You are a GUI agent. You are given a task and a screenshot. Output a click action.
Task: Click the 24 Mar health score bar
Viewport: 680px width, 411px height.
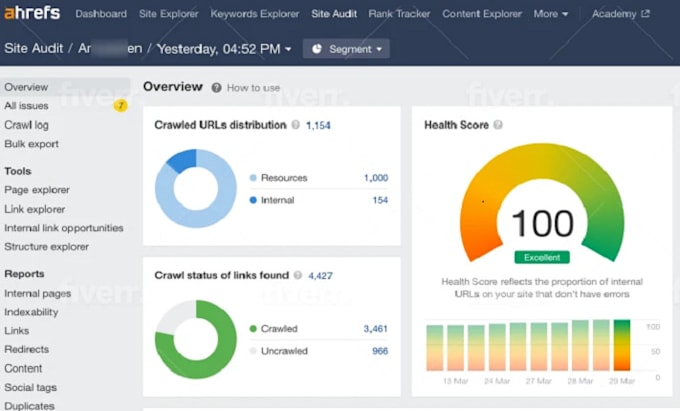pyautogui.click(x=497, y=347)
